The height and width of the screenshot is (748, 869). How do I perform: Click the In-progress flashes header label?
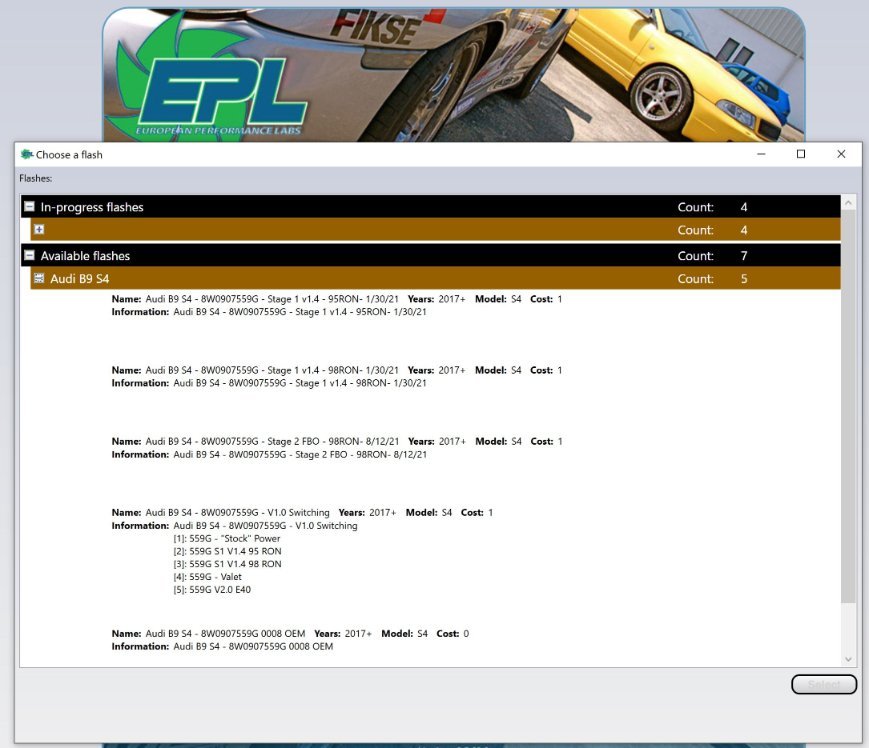coord(92,207)
